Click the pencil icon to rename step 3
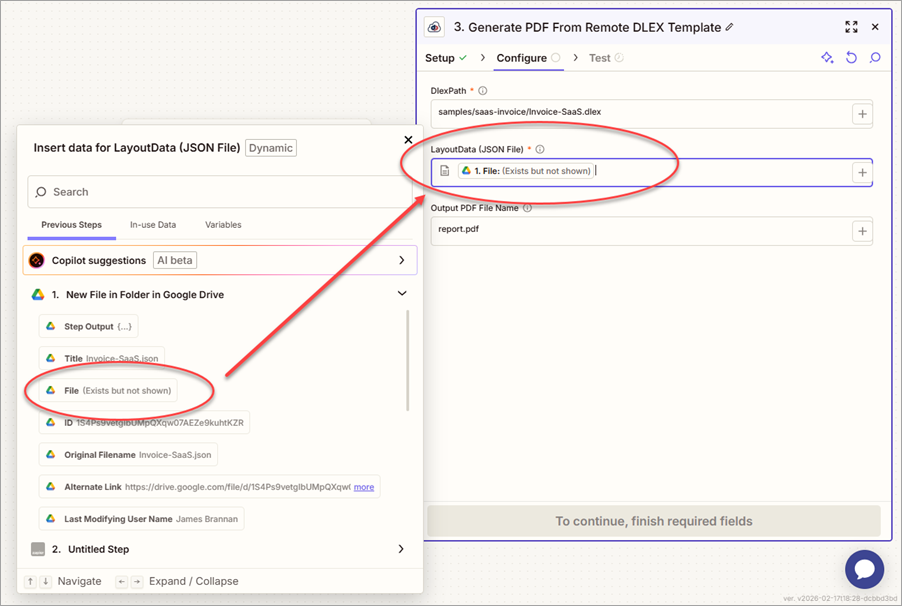902x606 pixels. (x=730, y=28)
